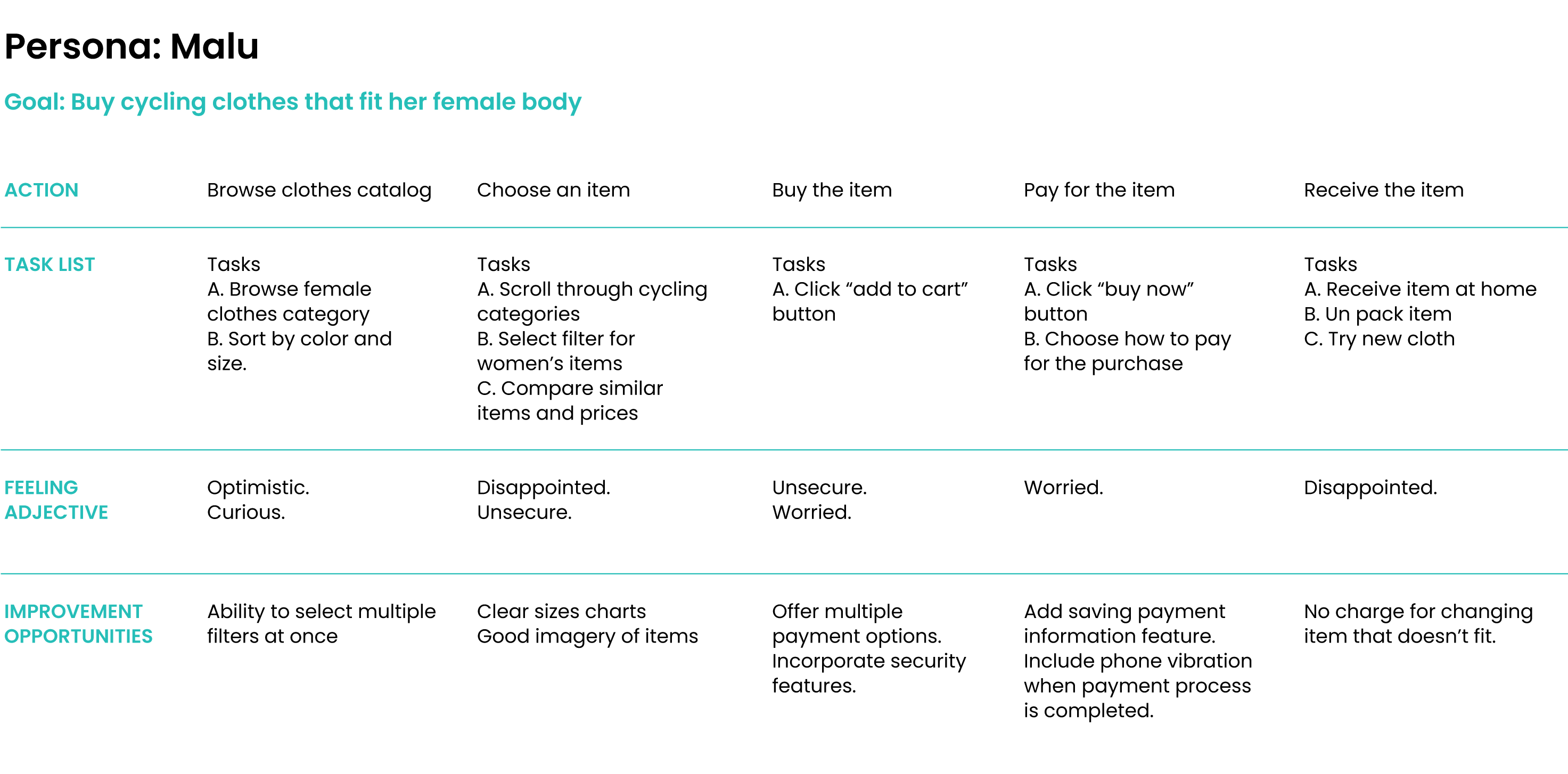Click the "Persona: Malu" title

click(x=132, y=46)
